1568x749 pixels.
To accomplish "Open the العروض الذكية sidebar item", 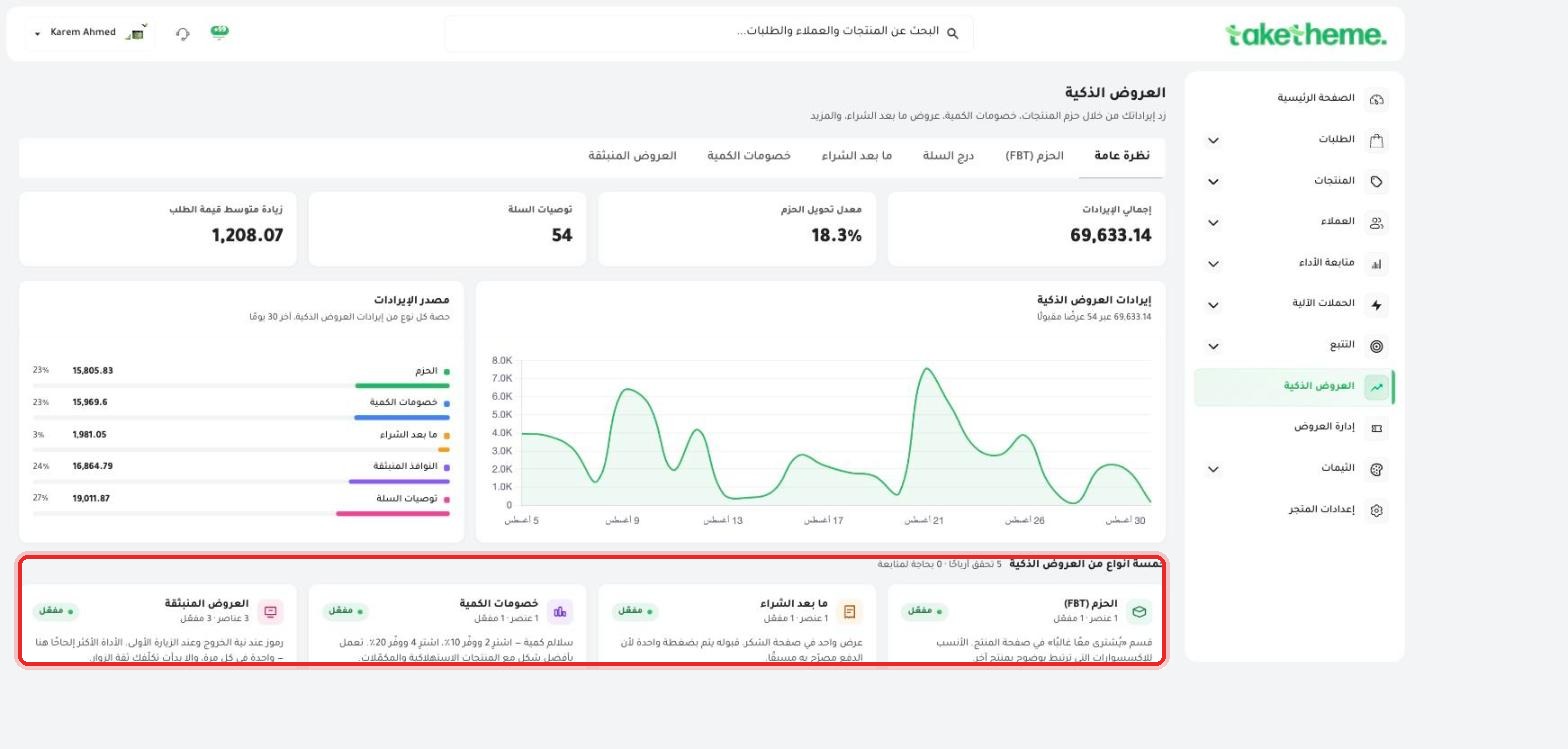I will pos(1294,387).
